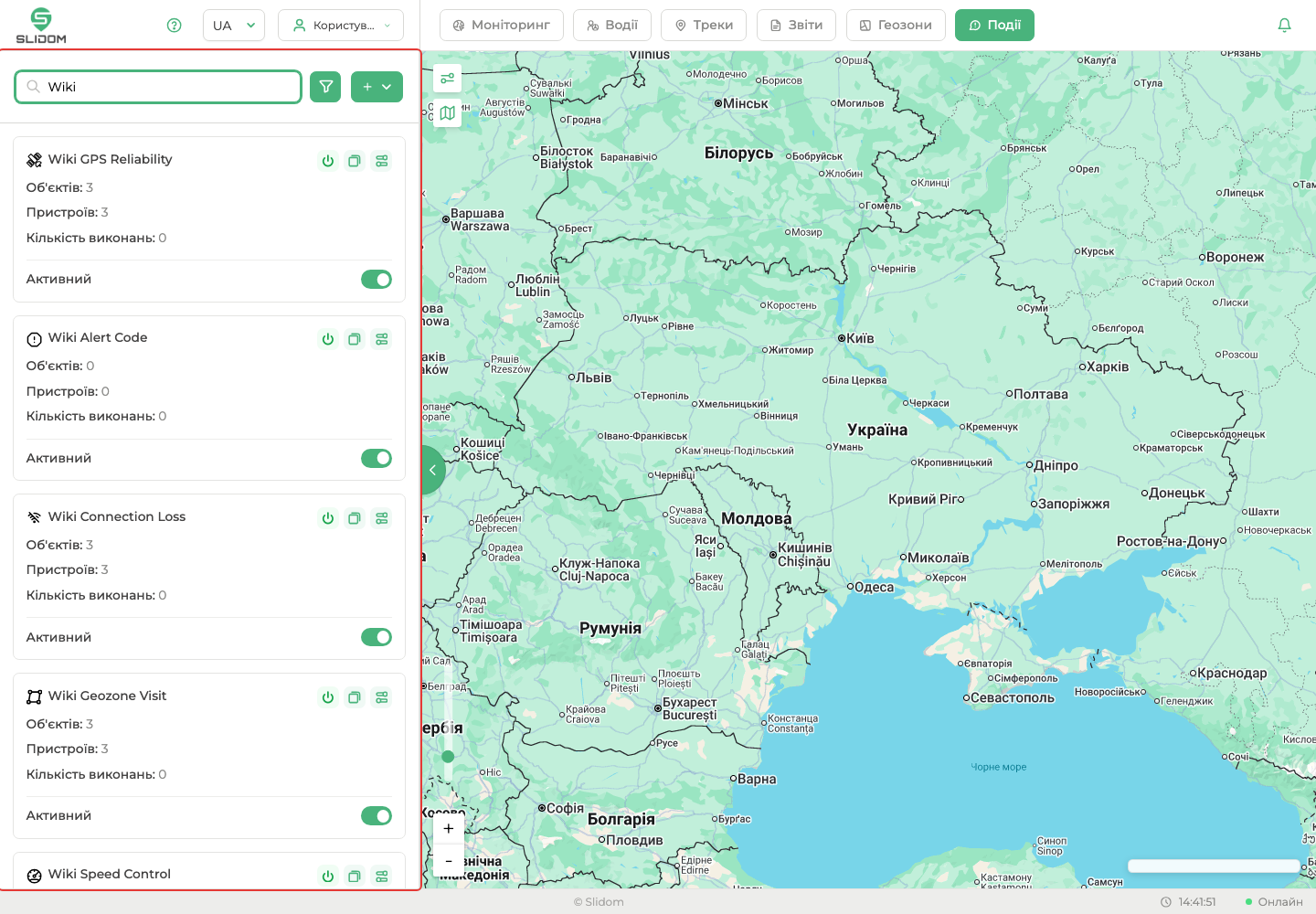
Task: Click the help question mark icon
Action: (174, 26)
